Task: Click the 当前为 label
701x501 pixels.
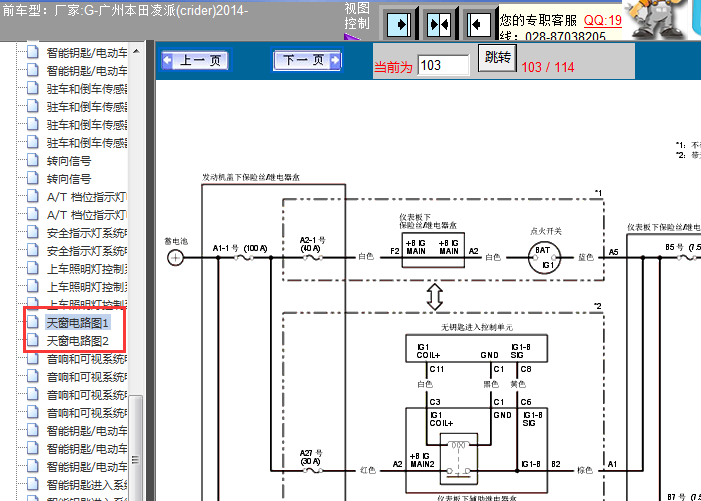Action: (393, 67)
